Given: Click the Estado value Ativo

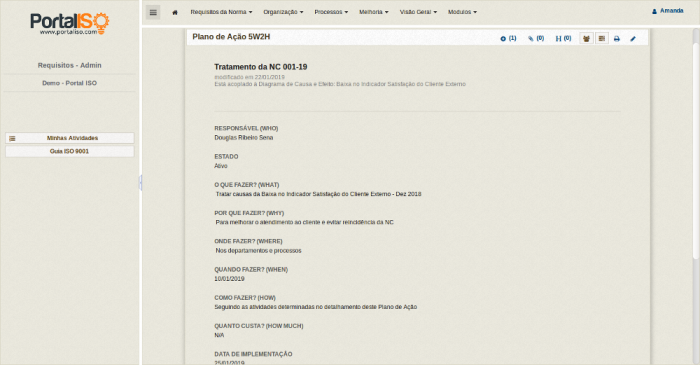Looking at the screenshot, I should tap(221, 166).
